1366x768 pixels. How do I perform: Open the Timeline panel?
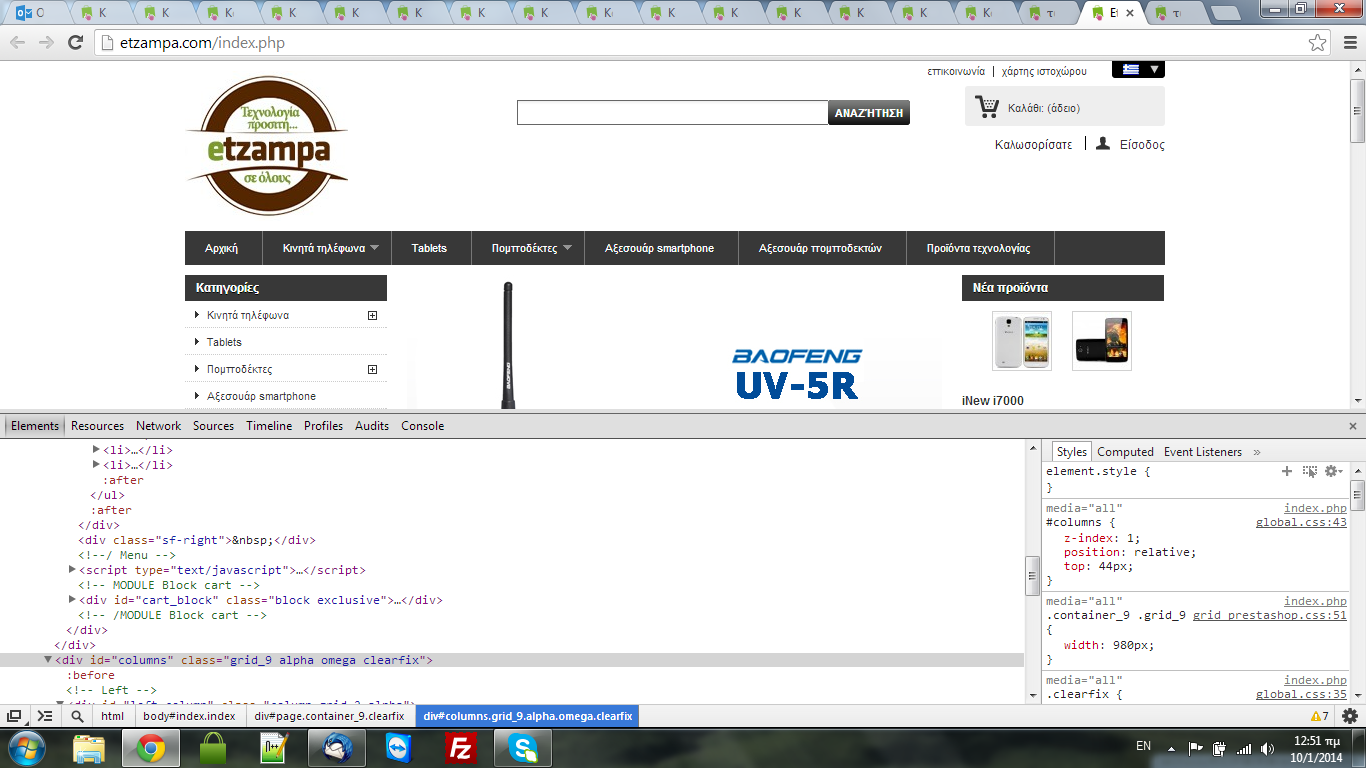click(x=269, y=426)
